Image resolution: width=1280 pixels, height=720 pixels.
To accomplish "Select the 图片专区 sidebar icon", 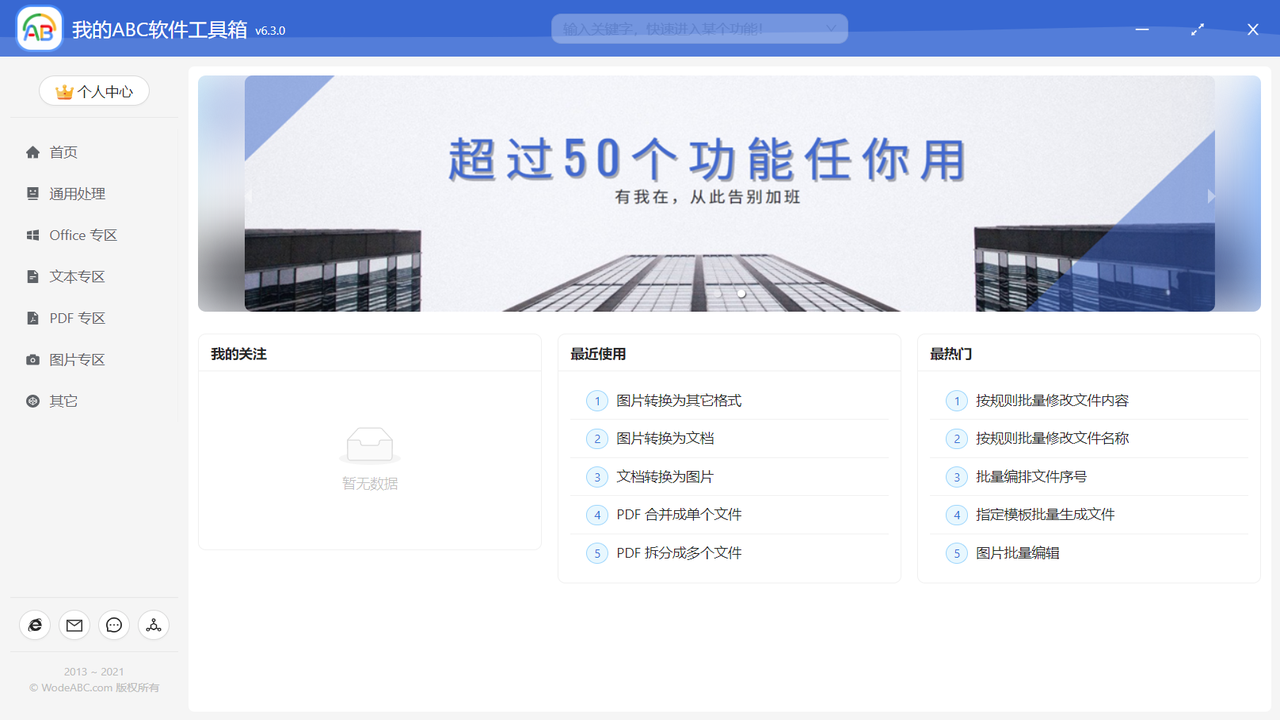I will coord(32,359).
